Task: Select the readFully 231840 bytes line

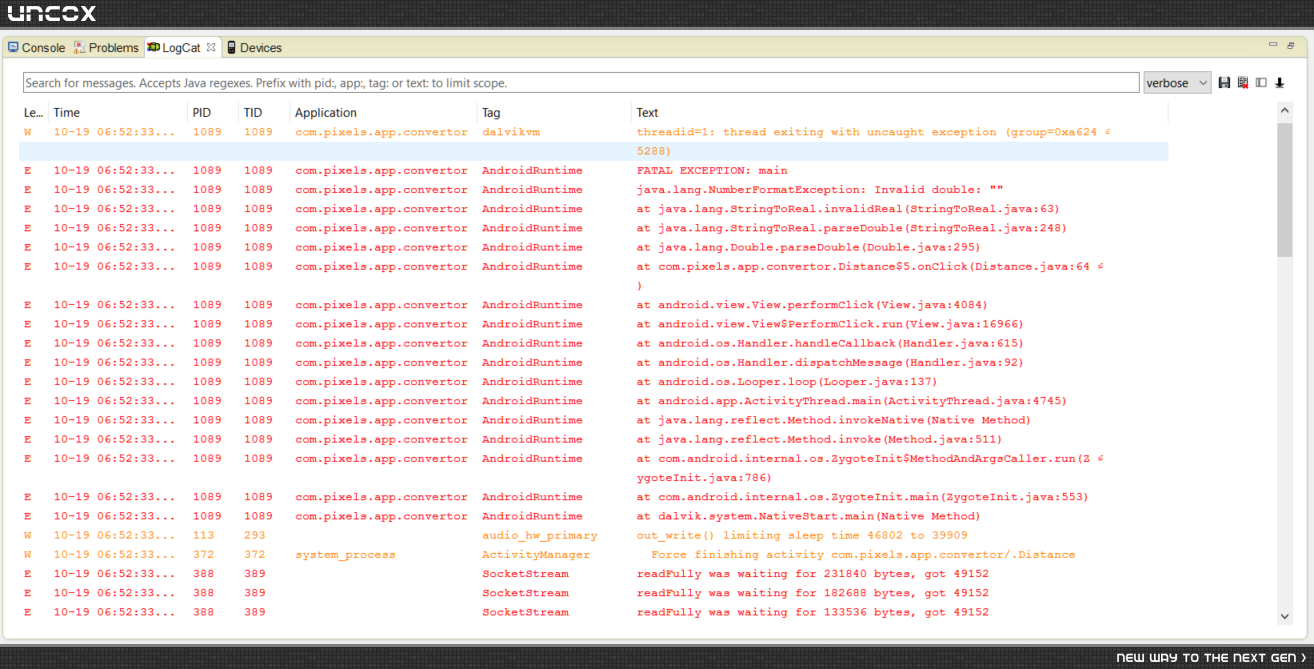Action: pyautogui.click(x=594, y=574)
